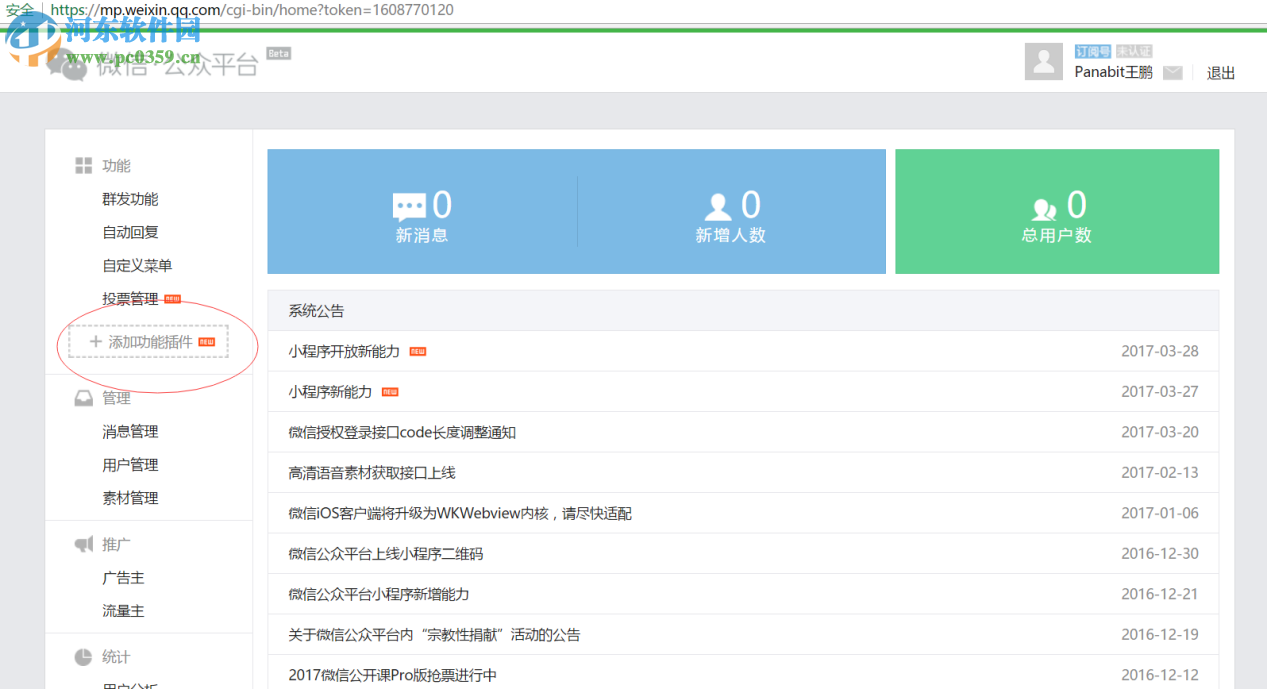Click the 未认证 status badge
1267x689 pixels.
point(1134,51)
